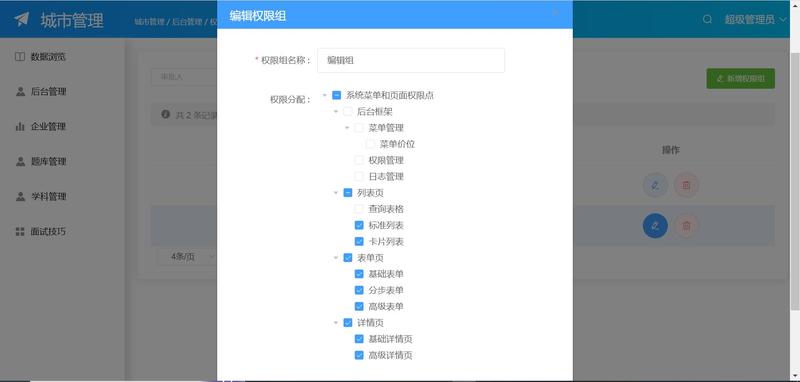Click the page vertical scrollbar
Viewport: 800px width, 382px height.
(795, 181)
